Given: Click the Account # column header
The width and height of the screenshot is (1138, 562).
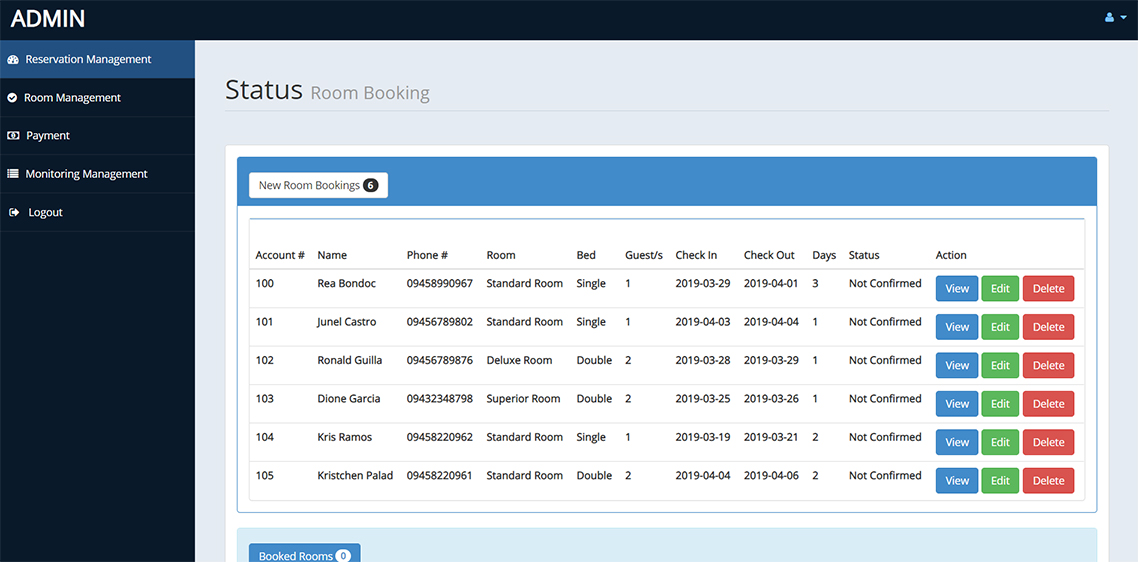Looking at the screenshot, I should (280, 256).
